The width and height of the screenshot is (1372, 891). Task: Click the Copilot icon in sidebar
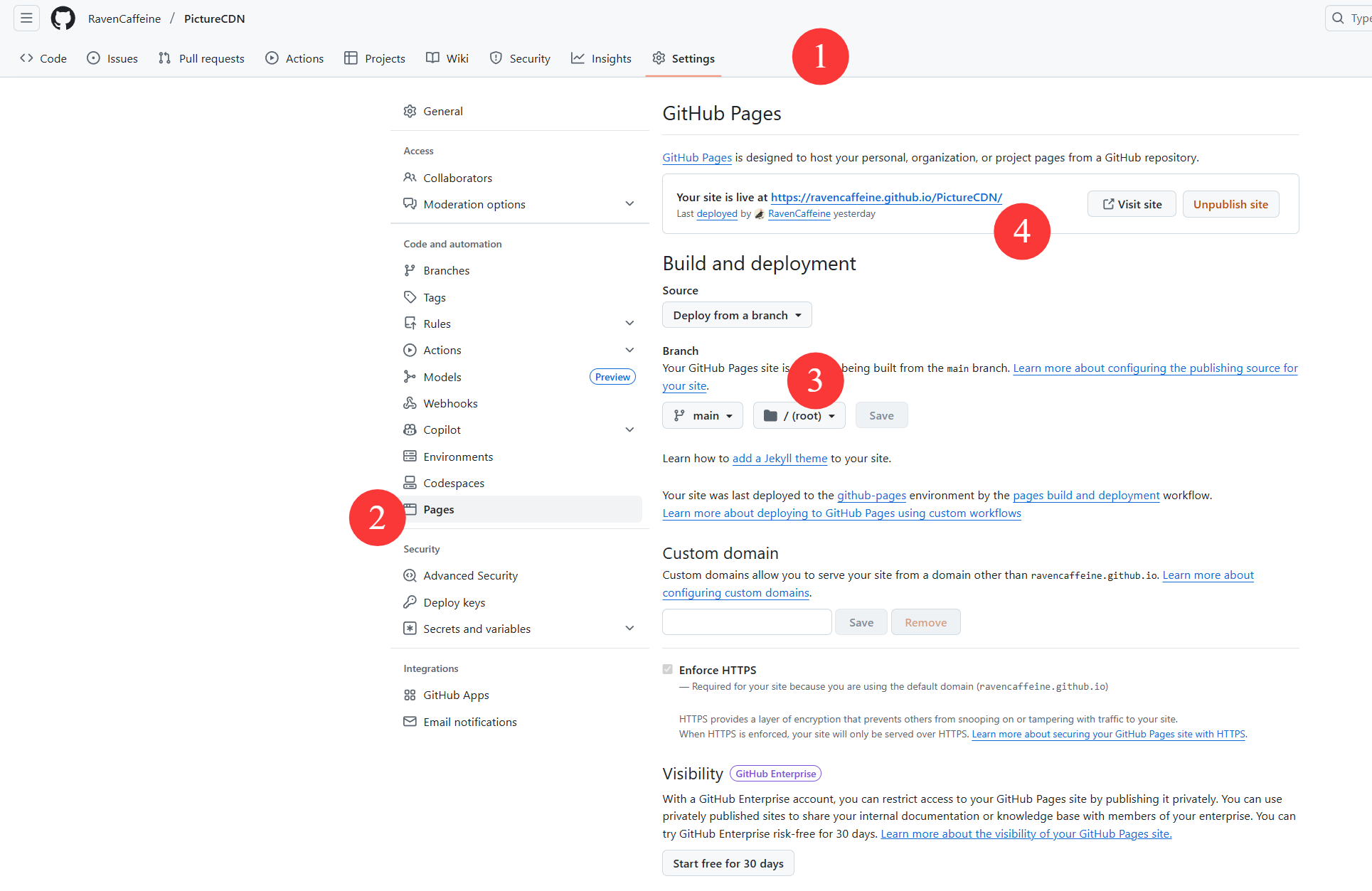(410, 430)
